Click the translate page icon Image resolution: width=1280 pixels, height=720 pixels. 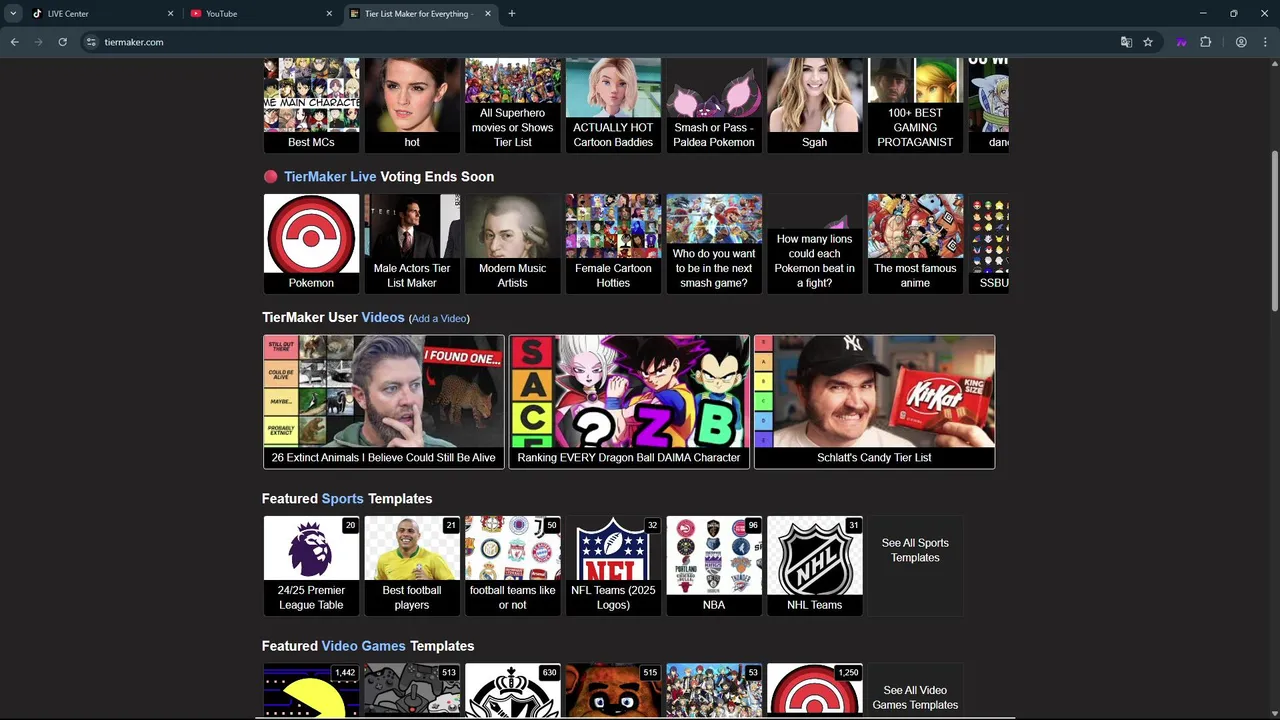(x=1126, y=42)
